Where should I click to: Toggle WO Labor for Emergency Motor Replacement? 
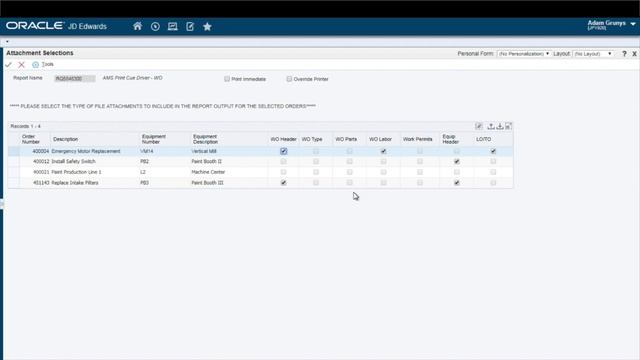383,151
